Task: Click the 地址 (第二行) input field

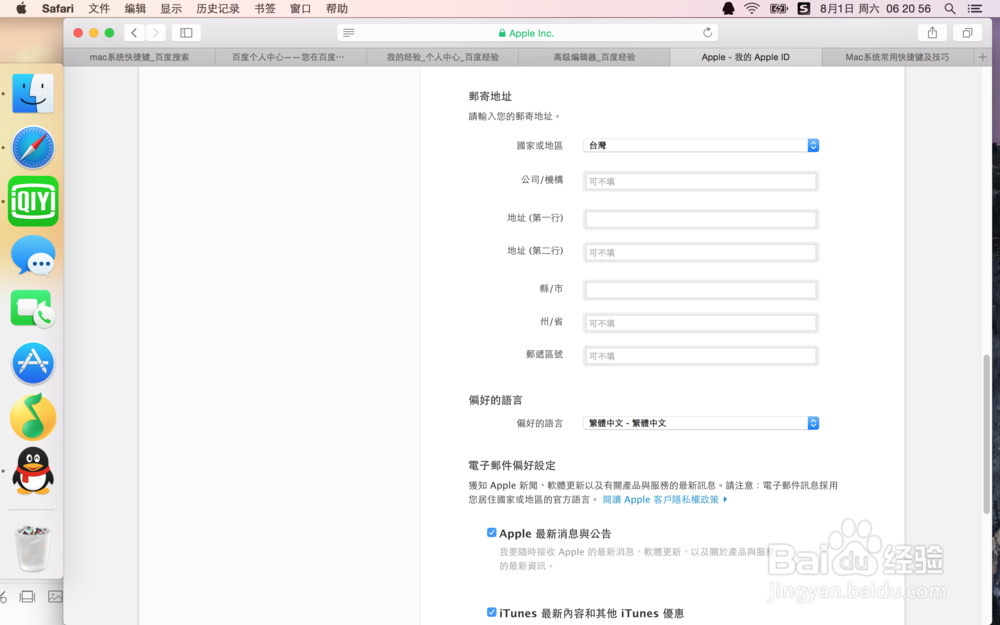Action: [701, 253]
